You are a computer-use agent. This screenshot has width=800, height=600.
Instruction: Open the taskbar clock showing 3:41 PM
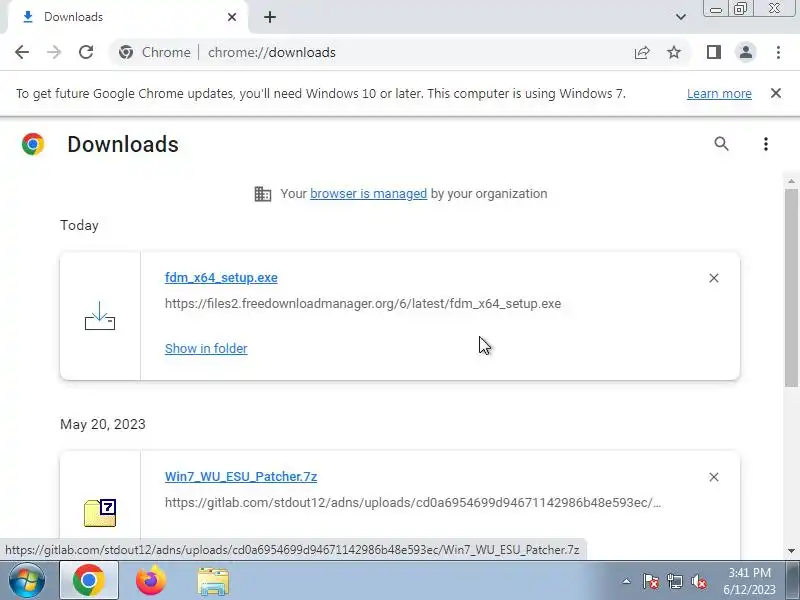[x=749, y=581]
